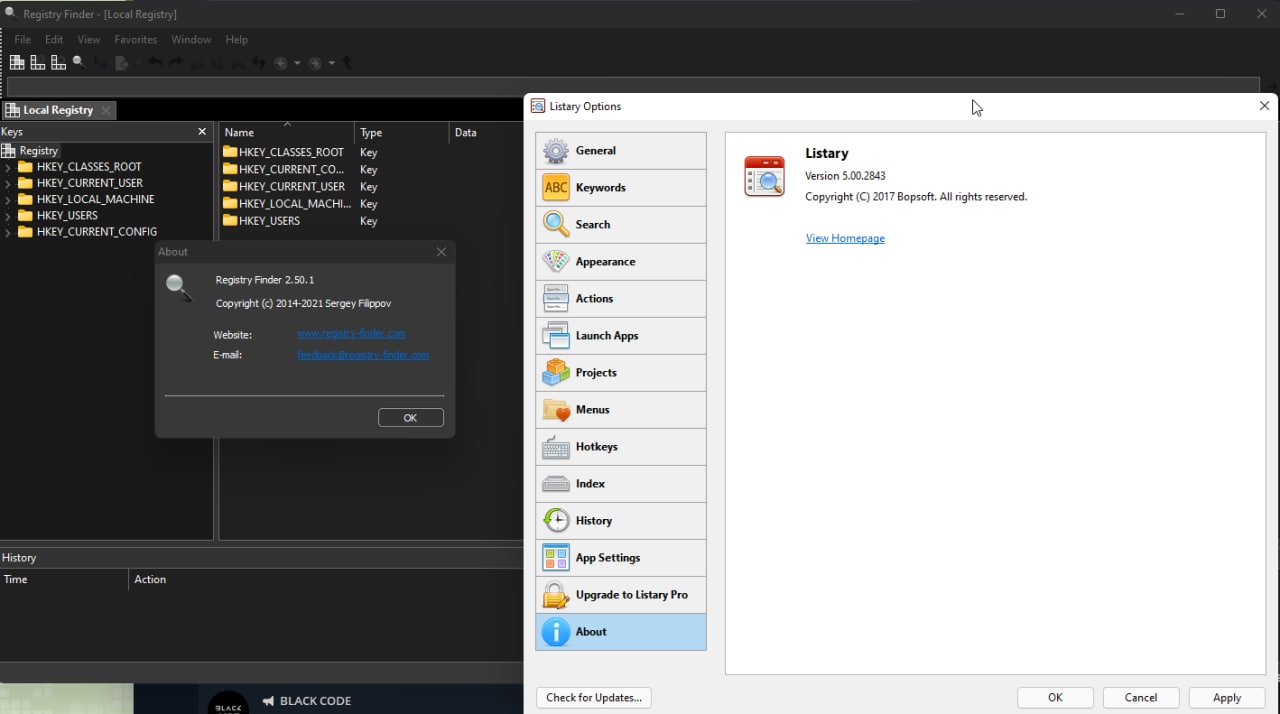This screenshot has width=1280, height=714.
Task: Open Search section in Listary Options
Action: tap(621, 225)
